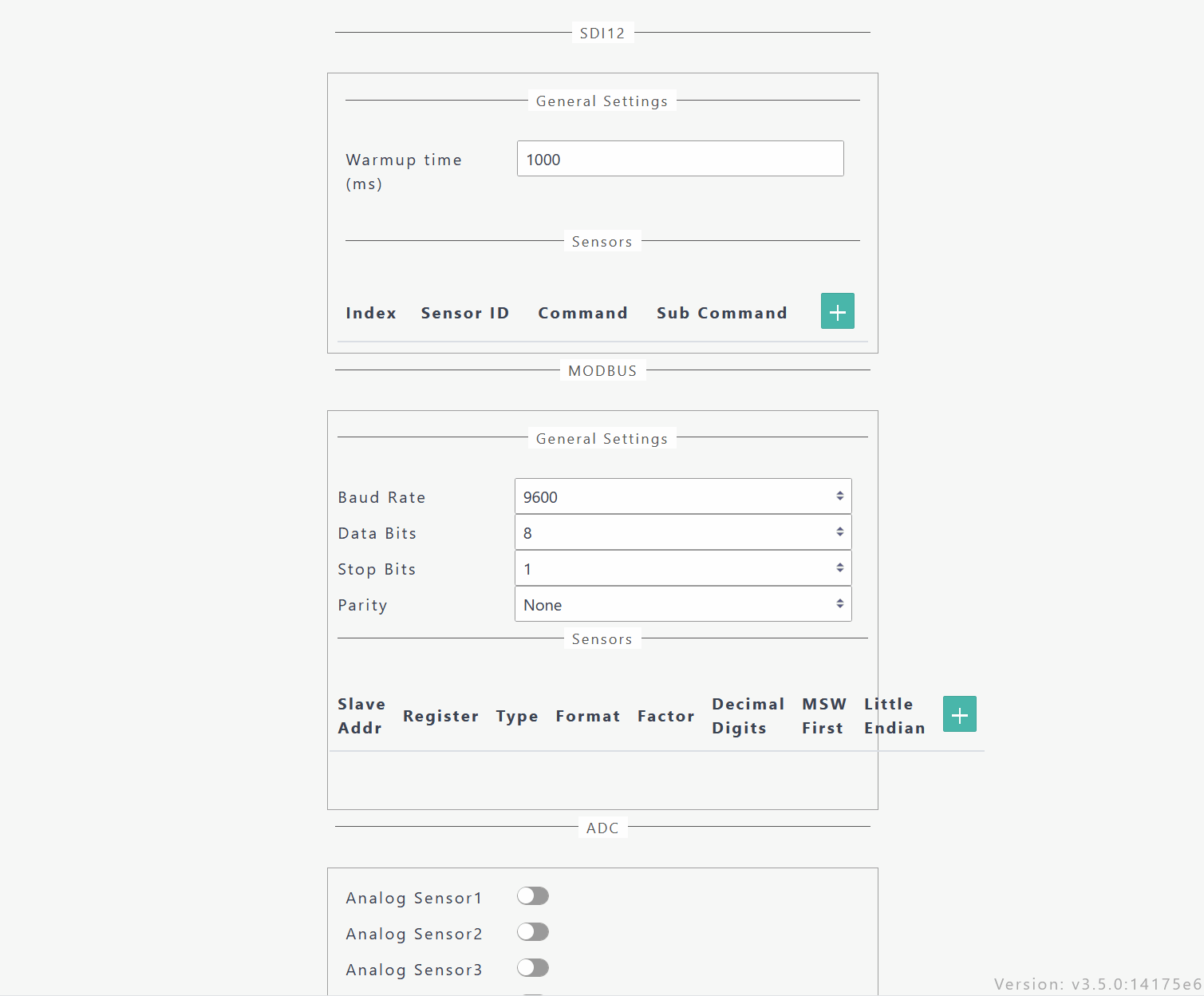1204x996 pixels.
Task: Click the Register column header
Action: (x=440, y=716)
